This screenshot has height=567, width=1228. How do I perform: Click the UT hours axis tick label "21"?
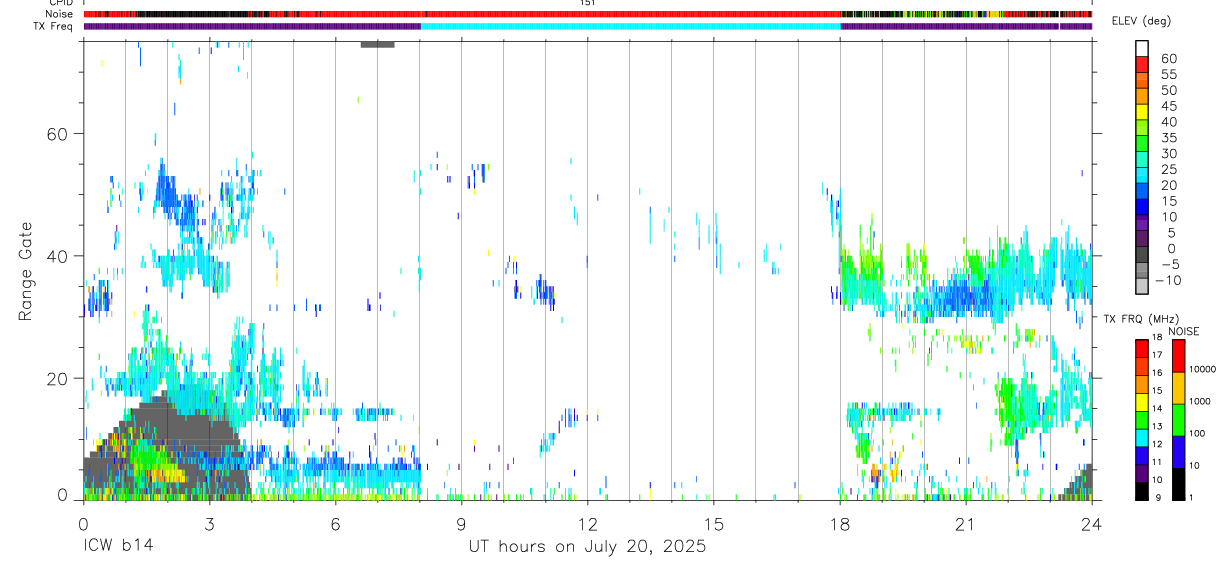(965, 523)
